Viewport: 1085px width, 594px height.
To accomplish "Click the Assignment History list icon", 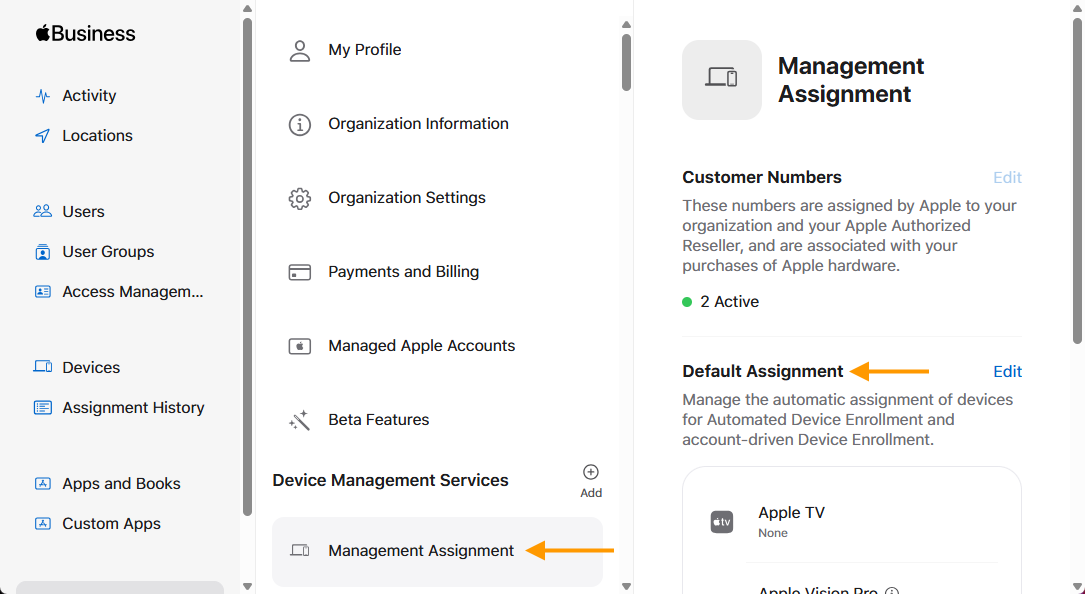I will coord(43,407).
